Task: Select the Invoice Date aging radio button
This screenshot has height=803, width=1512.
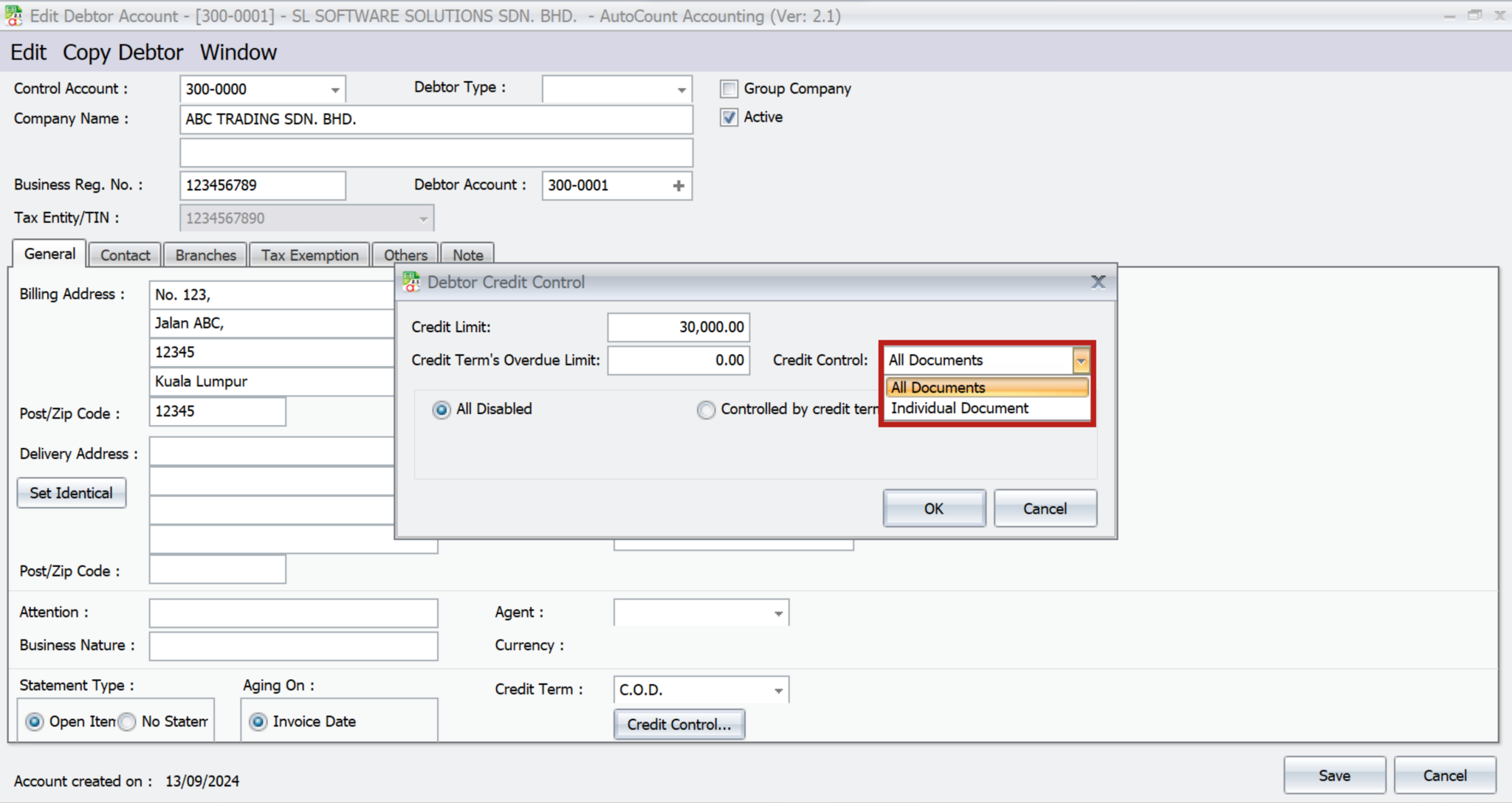Action: (x=258, y=722)
